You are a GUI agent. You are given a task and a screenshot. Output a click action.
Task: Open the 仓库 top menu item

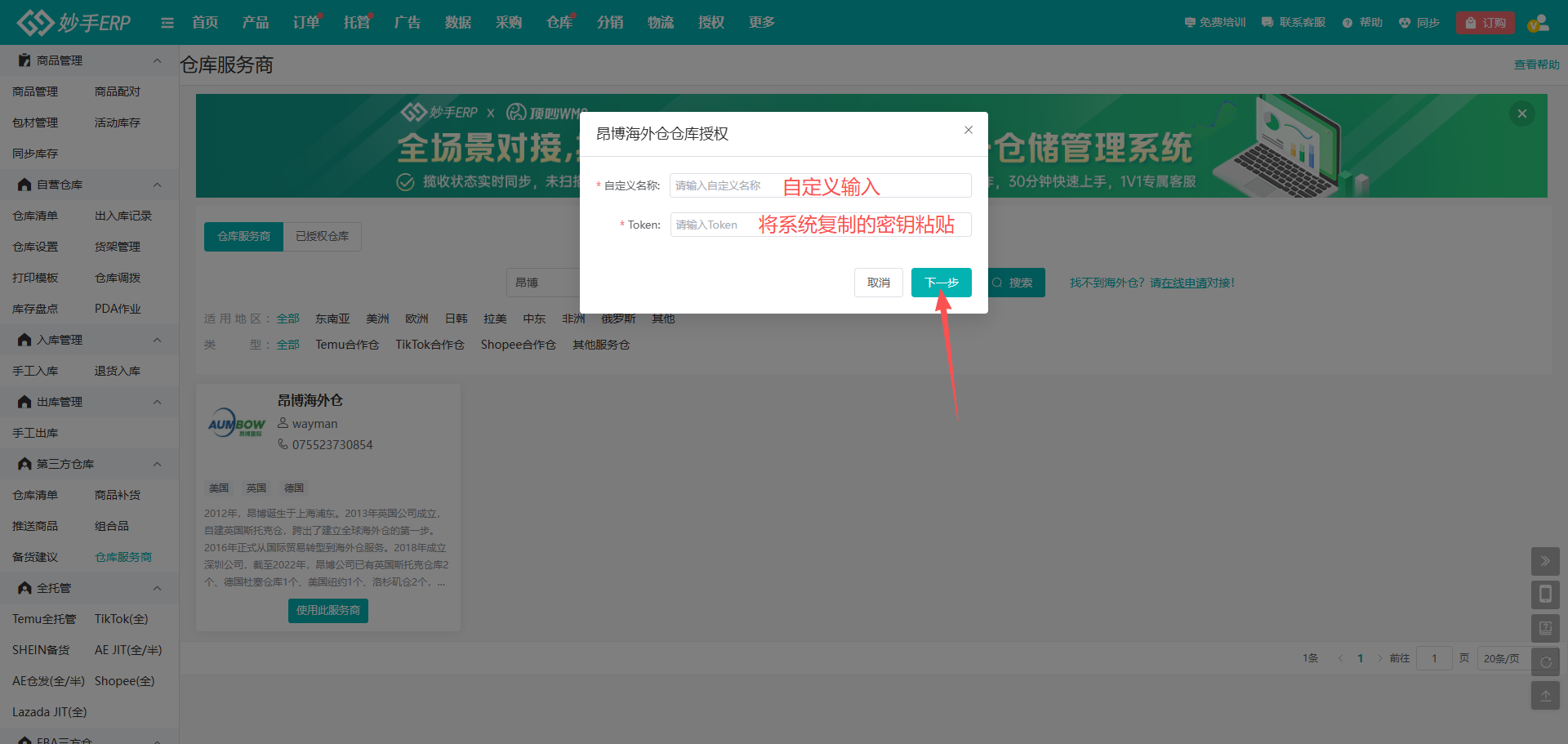tap(559, 23)
